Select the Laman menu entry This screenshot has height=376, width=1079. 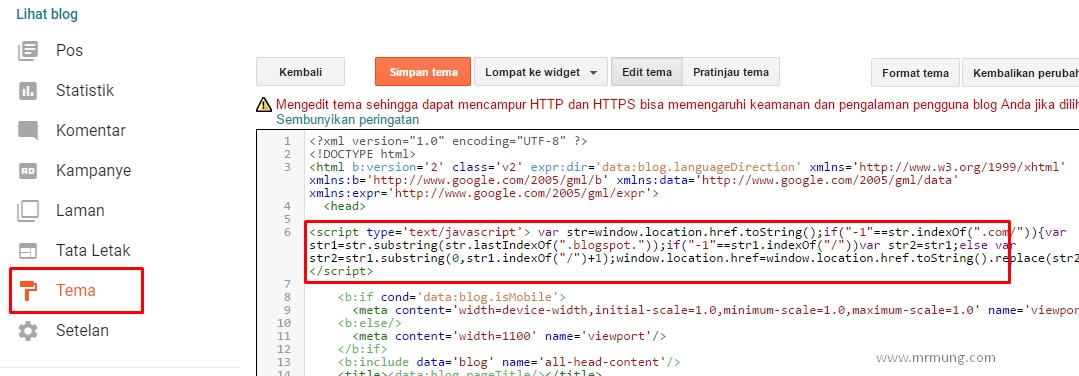point(81,211)
